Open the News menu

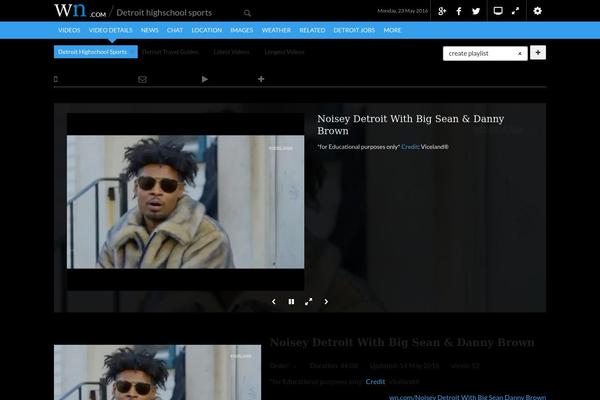click(x=150, y=30)
